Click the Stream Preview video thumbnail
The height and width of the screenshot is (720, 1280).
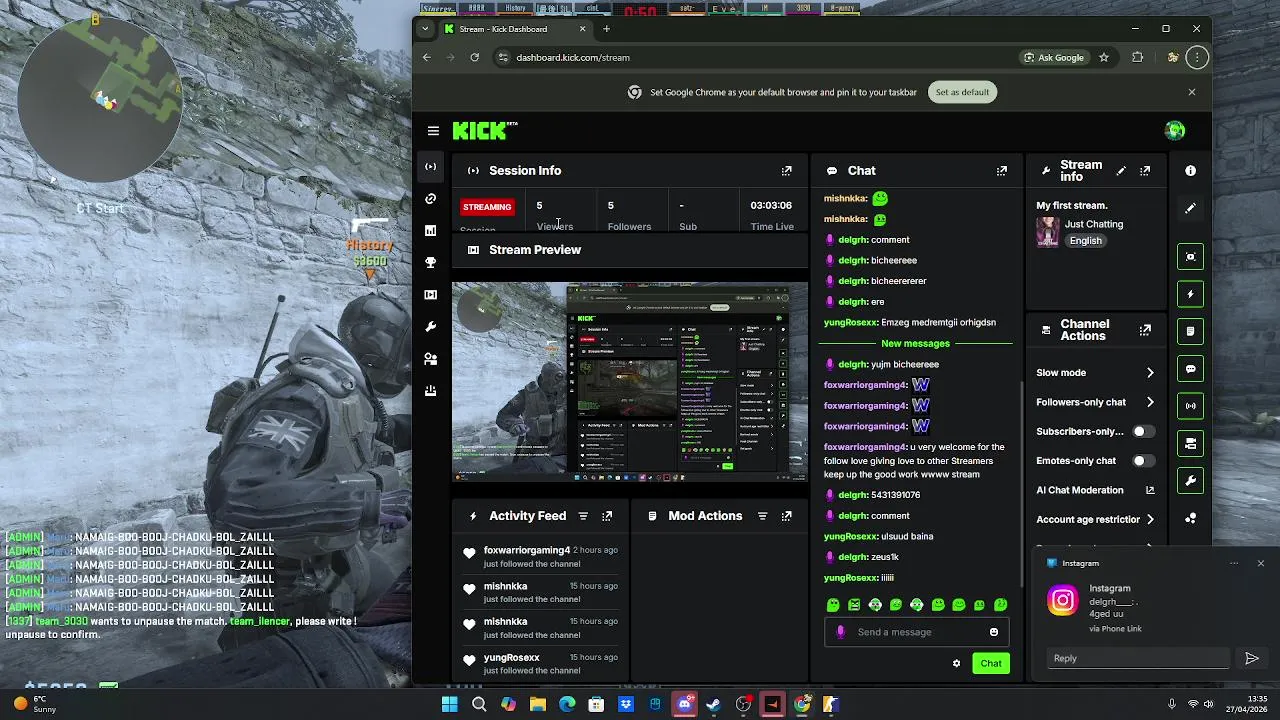point(630,381)
